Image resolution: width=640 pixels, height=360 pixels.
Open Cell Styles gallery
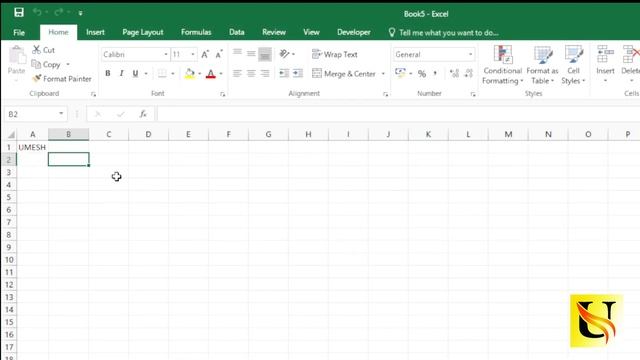tap(573, 64)
